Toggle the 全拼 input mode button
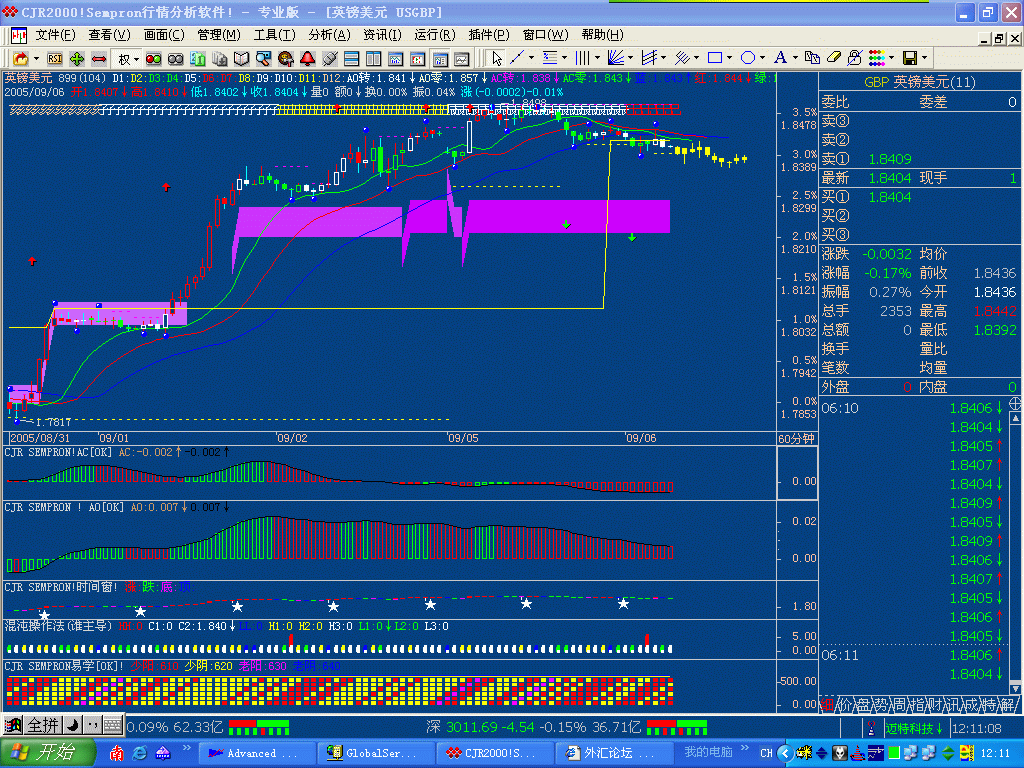Screen dimensions: 1024x768 pos(42,725)
